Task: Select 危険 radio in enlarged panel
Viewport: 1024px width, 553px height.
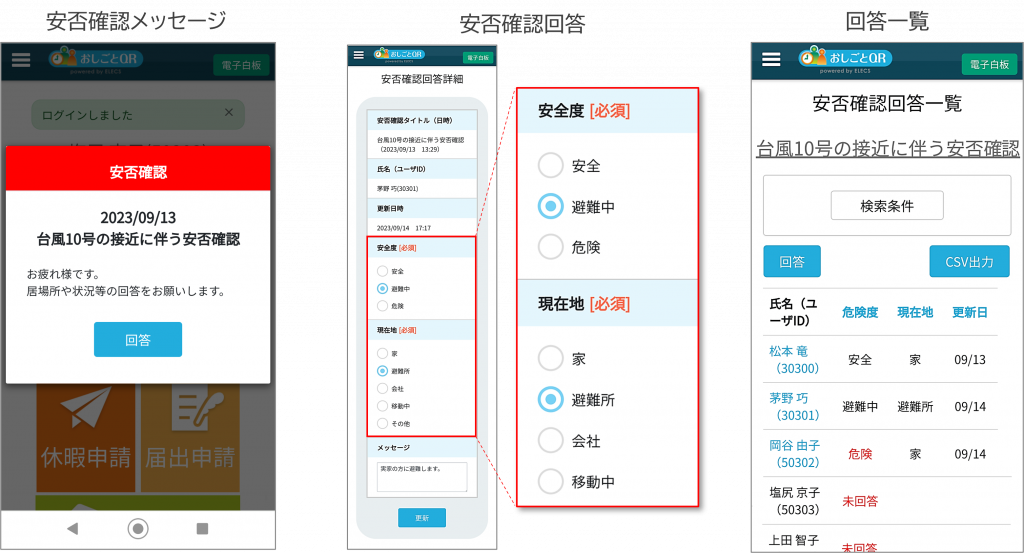Action: (551, 247)
